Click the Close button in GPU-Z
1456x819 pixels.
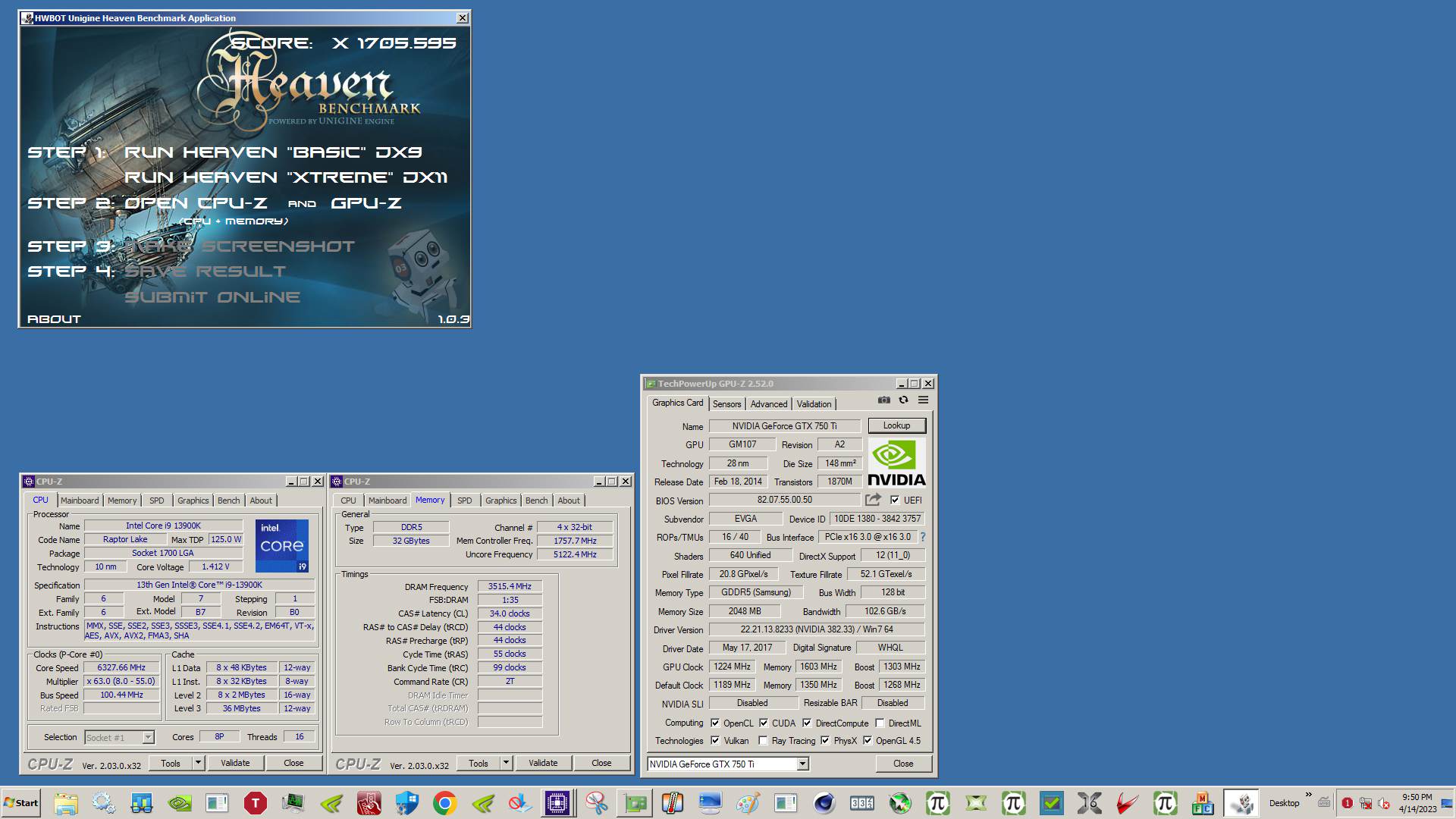pos(903,764)
